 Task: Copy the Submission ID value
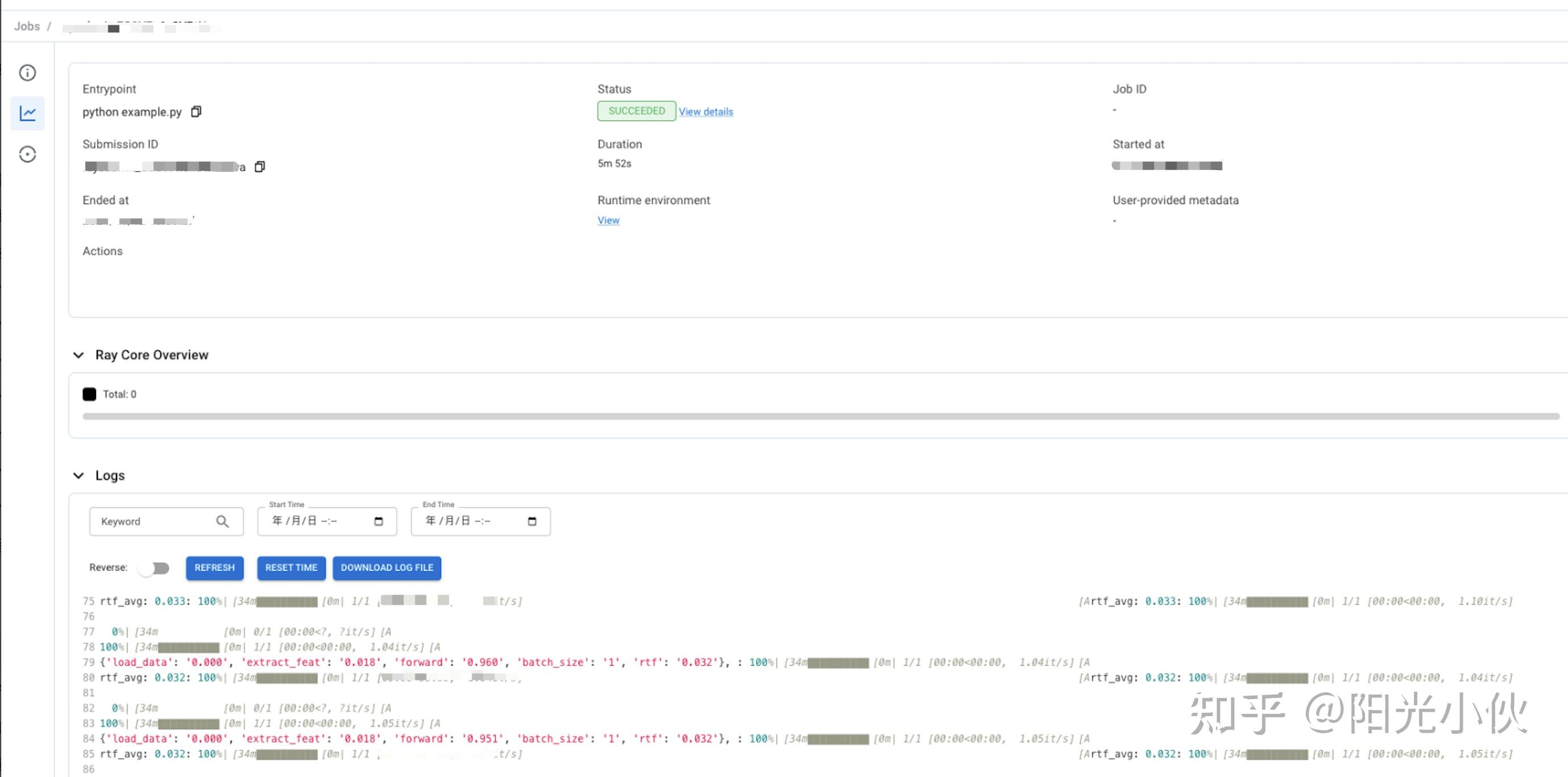(x=260, y=166)
